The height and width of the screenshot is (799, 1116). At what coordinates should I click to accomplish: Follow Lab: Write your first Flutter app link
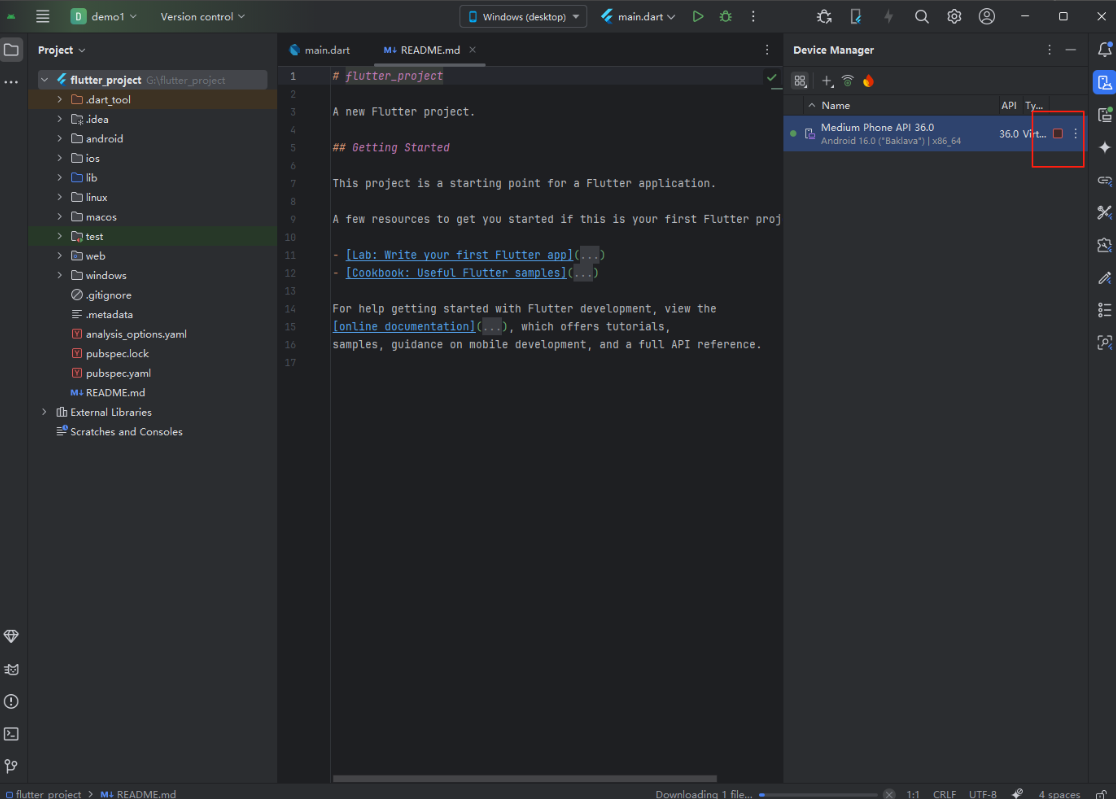459,255
